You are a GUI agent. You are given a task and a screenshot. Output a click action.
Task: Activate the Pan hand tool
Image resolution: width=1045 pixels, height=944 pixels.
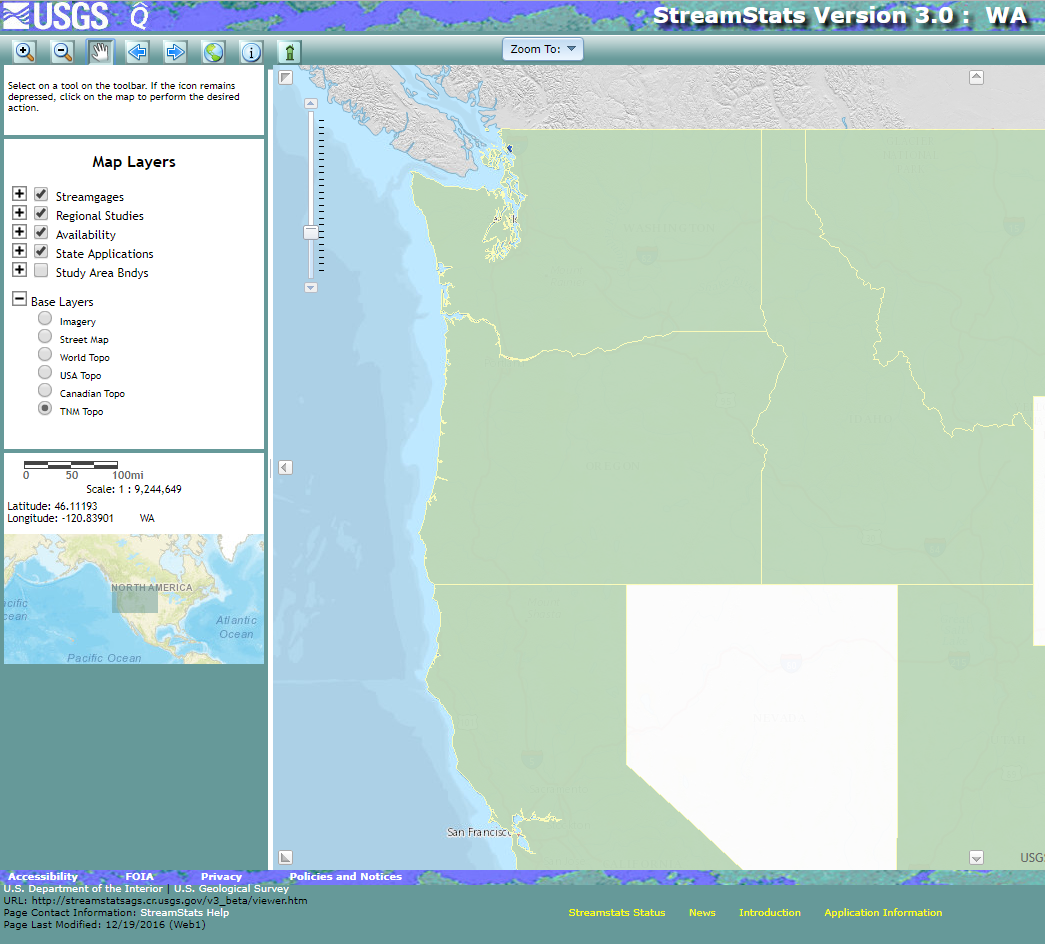(100, 51)
